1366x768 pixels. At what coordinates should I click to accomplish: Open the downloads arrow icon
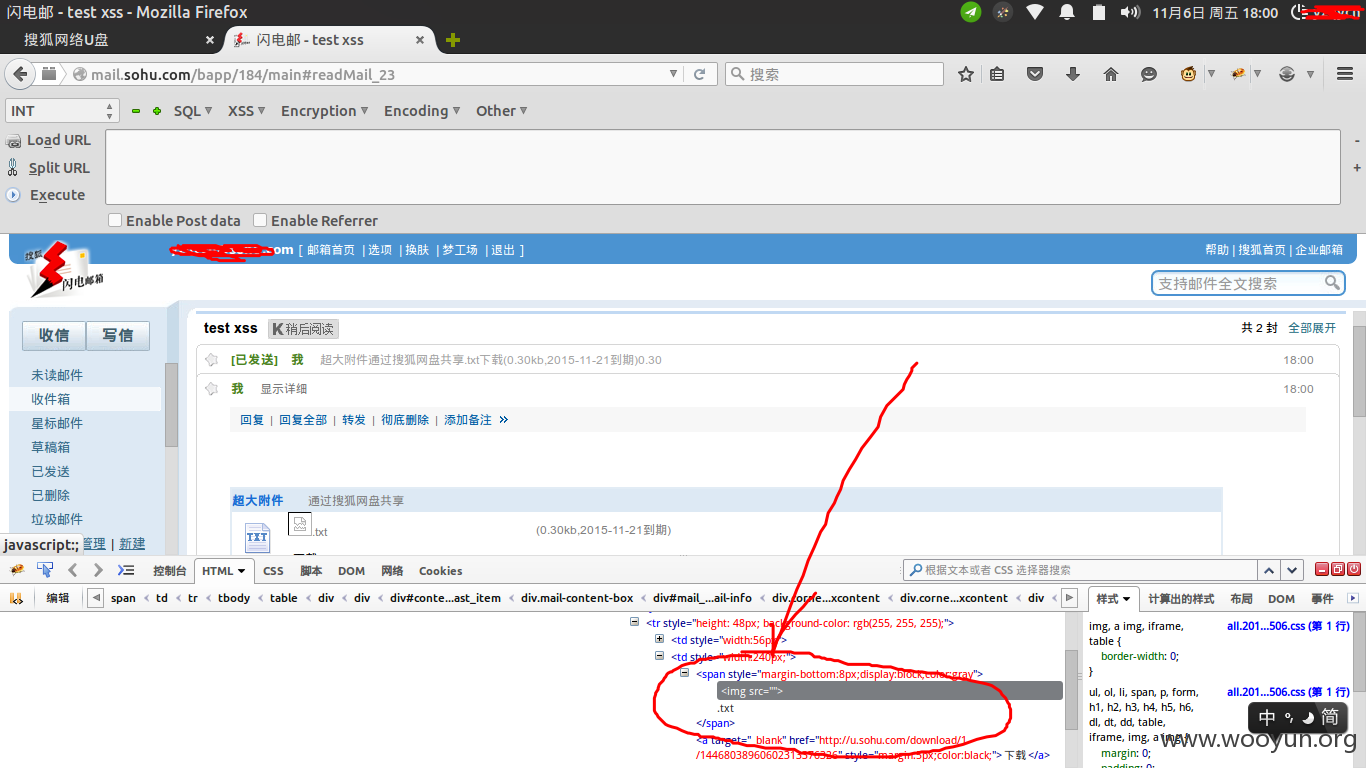click(x=1073, y=74)
